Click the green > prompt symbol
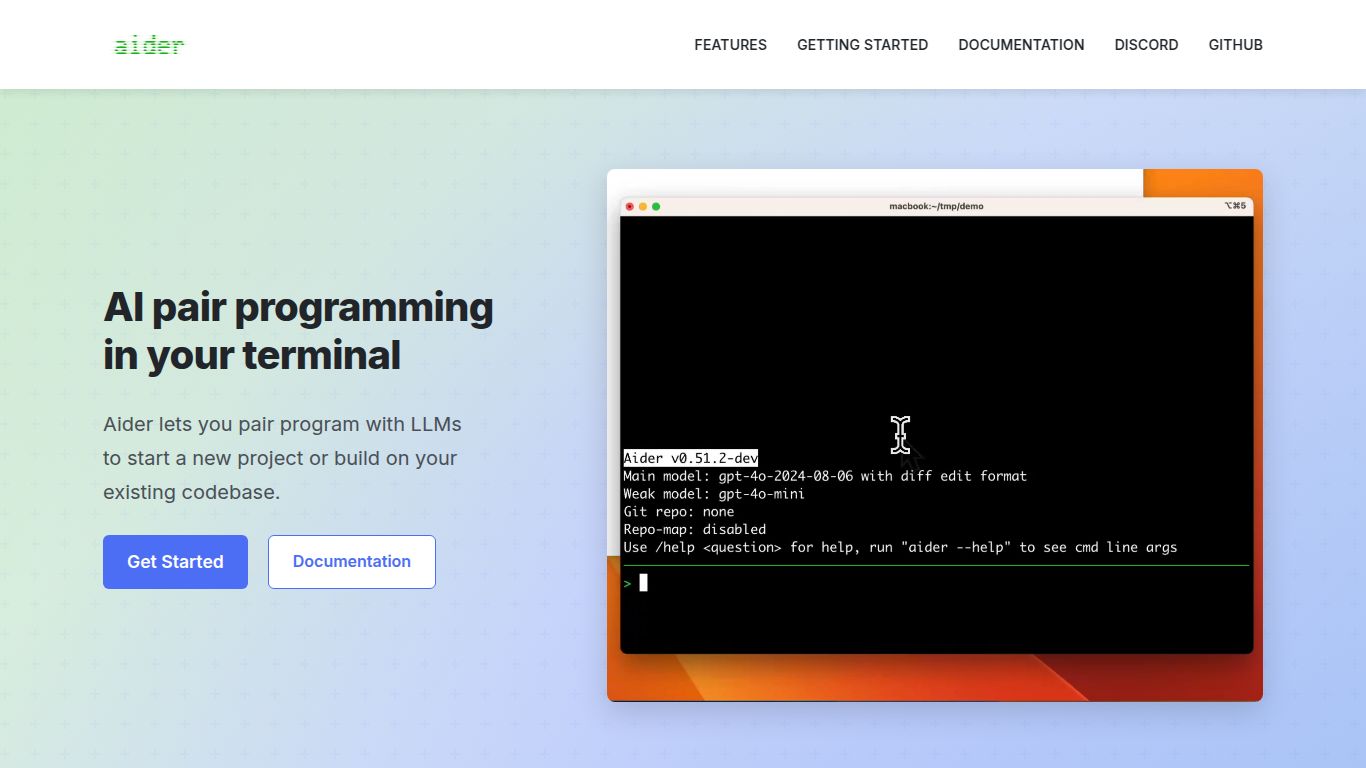 [x=628, y=583]
